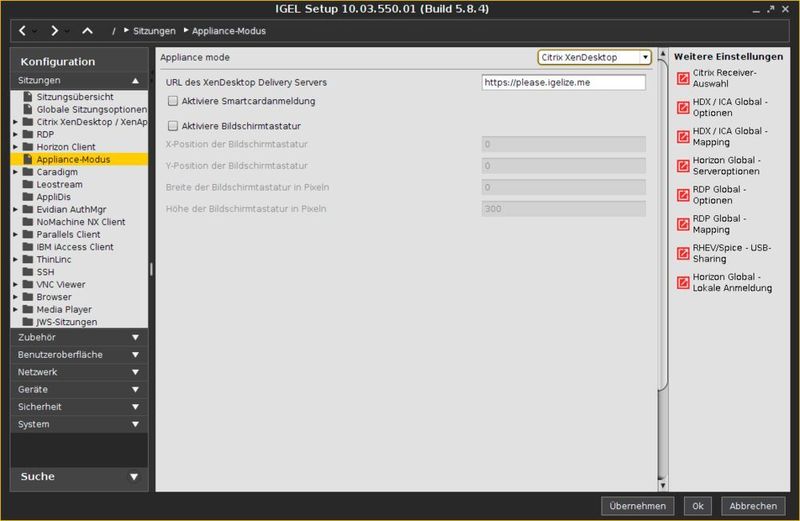Toggle the Aktiviere Bildschirmtastatur checkbox
800x521 pixels.
pyautogui.click(x=173, y=126)
